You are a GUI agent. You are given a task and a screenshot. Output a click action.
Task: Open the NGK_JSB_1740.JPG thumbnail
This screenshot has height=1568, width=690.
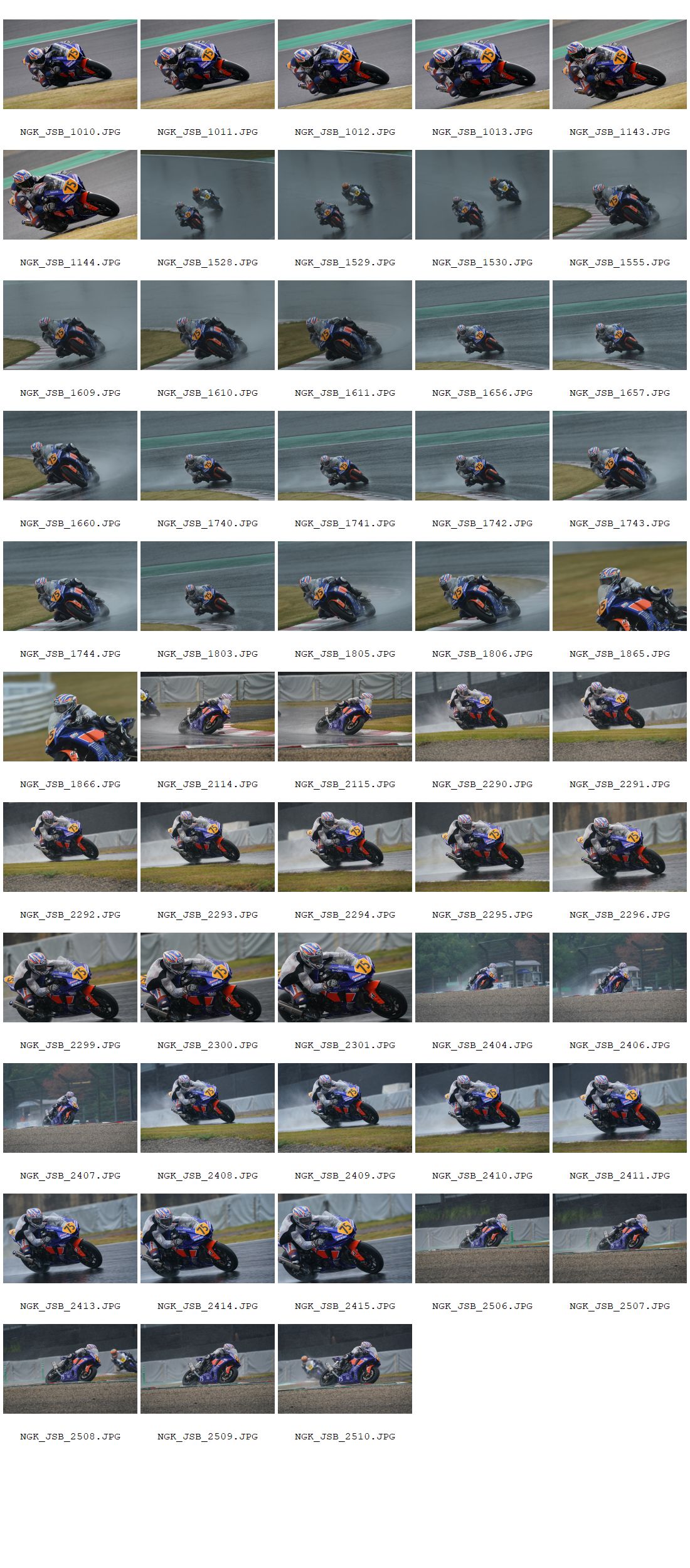[208, 455]
